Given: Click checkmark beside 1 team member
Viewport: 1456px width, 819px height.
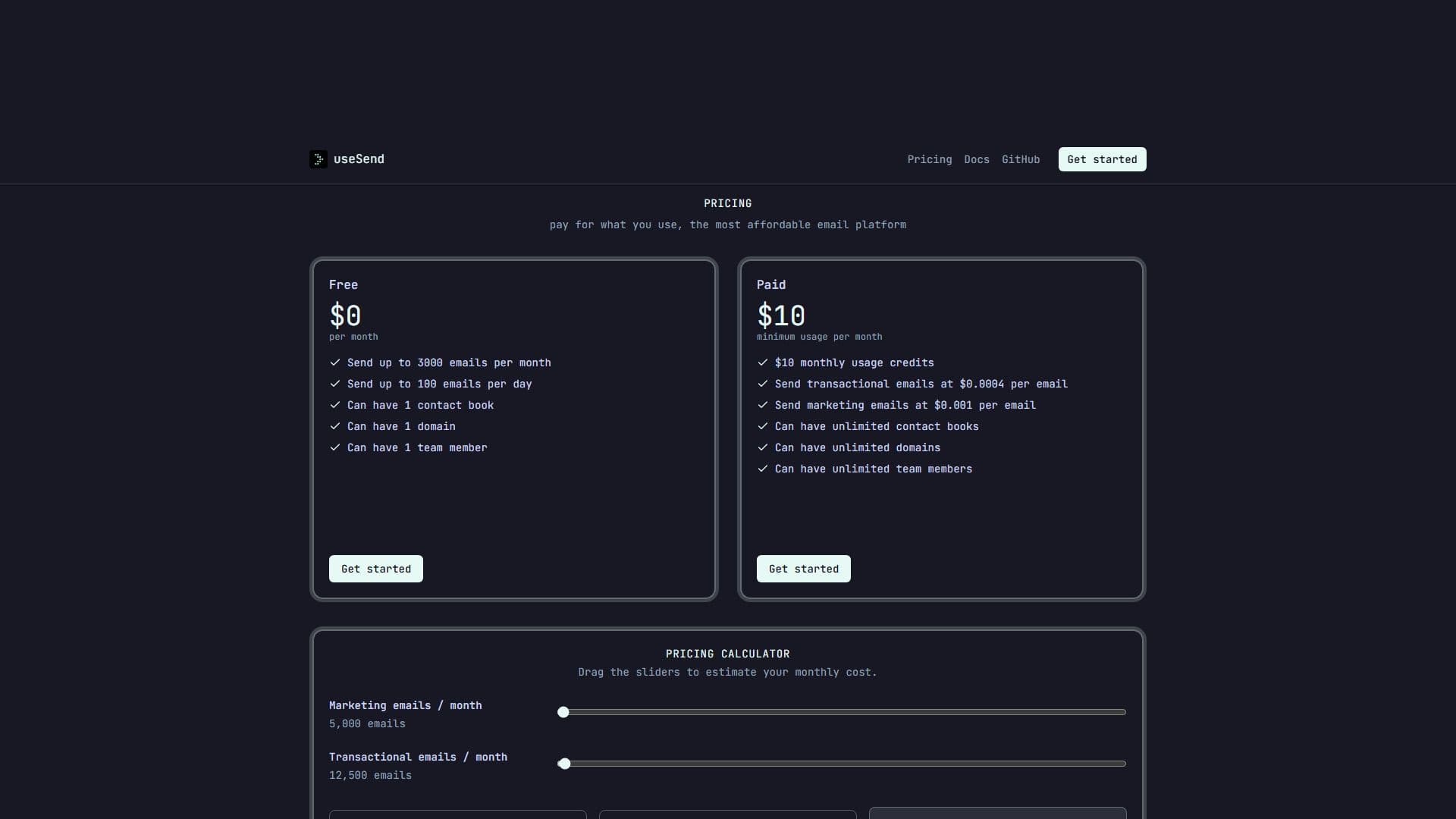Looking at the screenshot, I should point(335,447).
